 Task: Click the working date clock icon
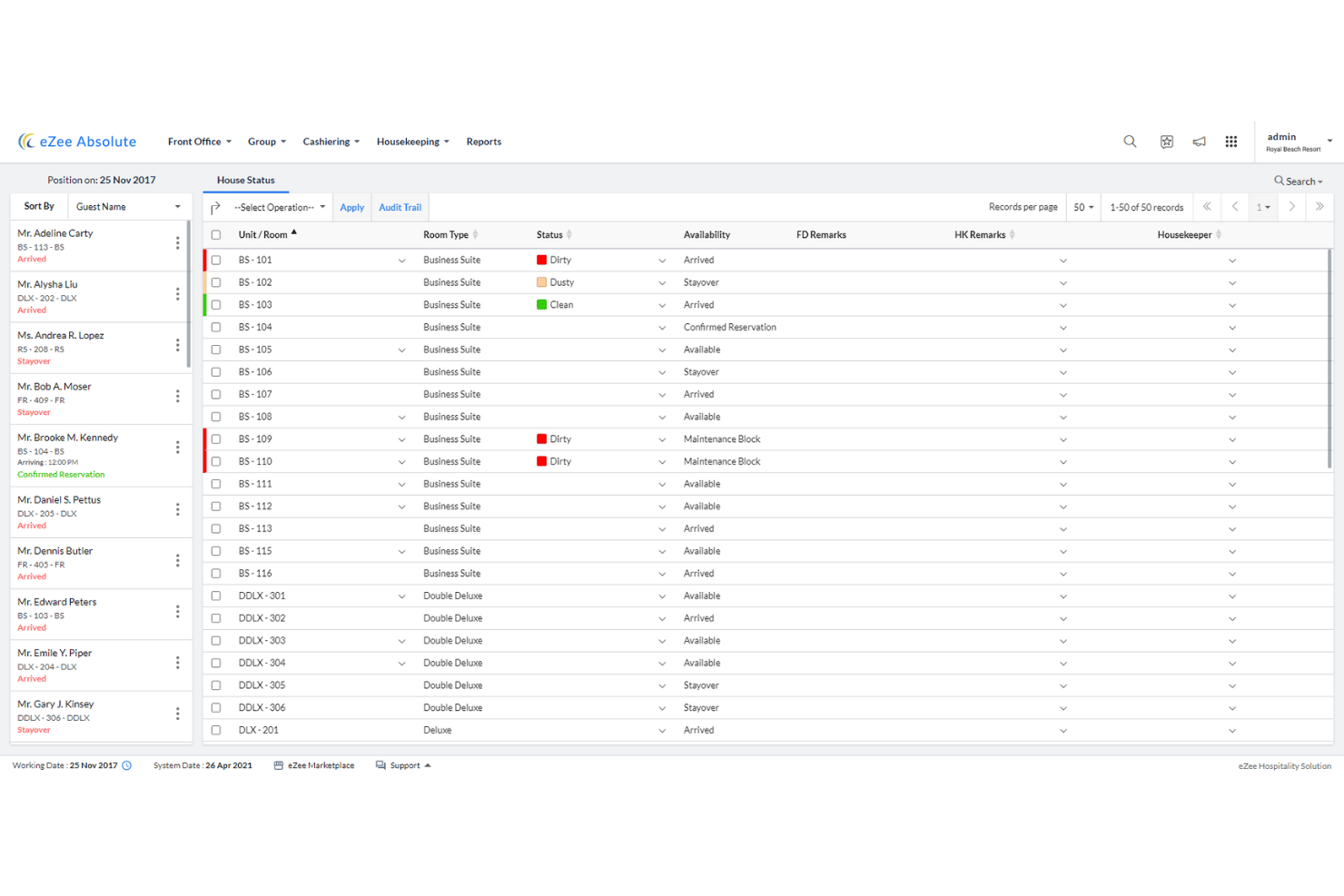pyautogui.click(x=127, y=765)
